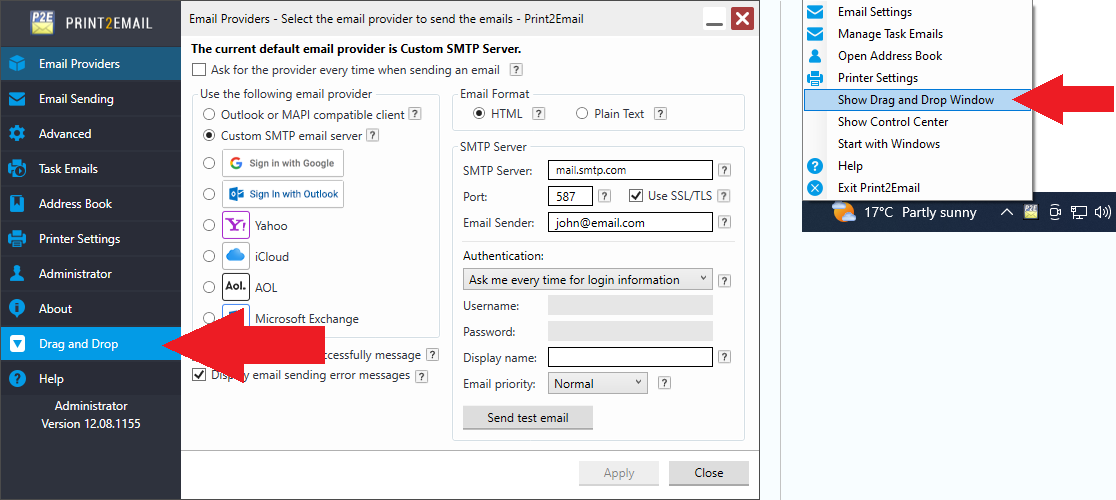This screenshot has width=1116, height=500.
Task: Click the Email Providers cube icon in sidebar
Action: coord(17,64)
